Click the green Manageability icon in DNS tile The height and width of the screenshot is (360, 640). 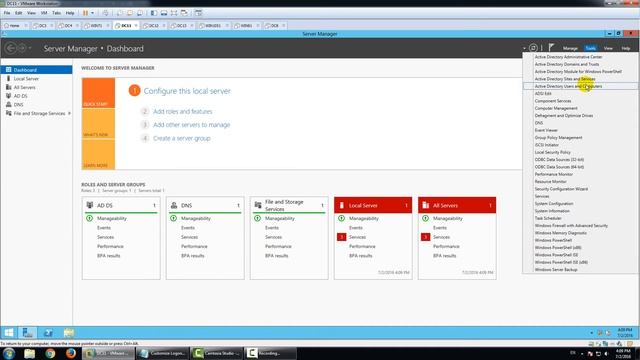[173, 218]
